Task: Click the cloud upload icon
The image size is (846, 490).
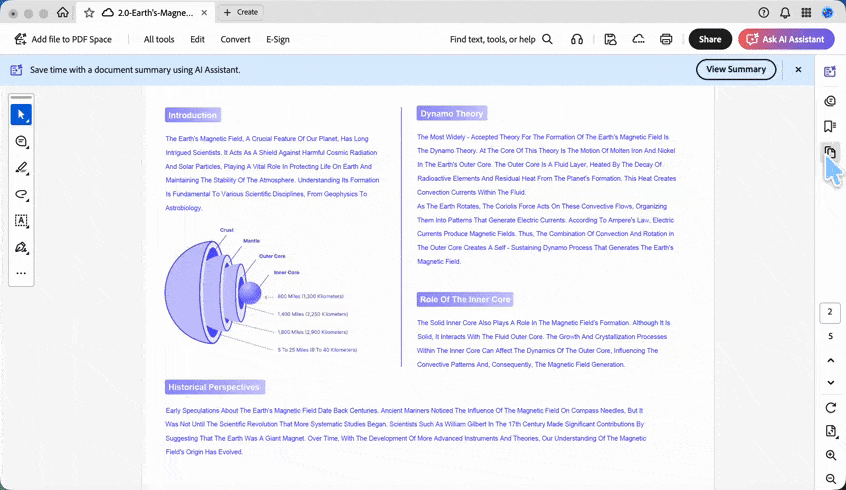Action: coord(638,39)
